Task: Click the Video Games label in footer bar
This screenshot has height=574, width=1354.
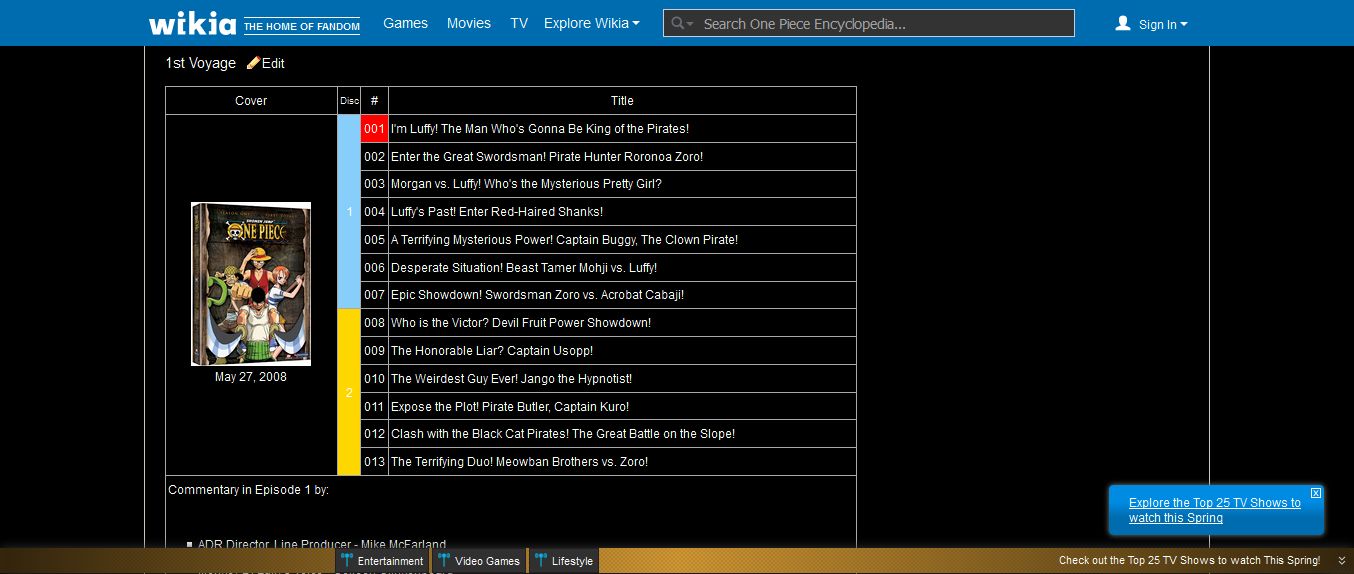Action: click(487, 561)
